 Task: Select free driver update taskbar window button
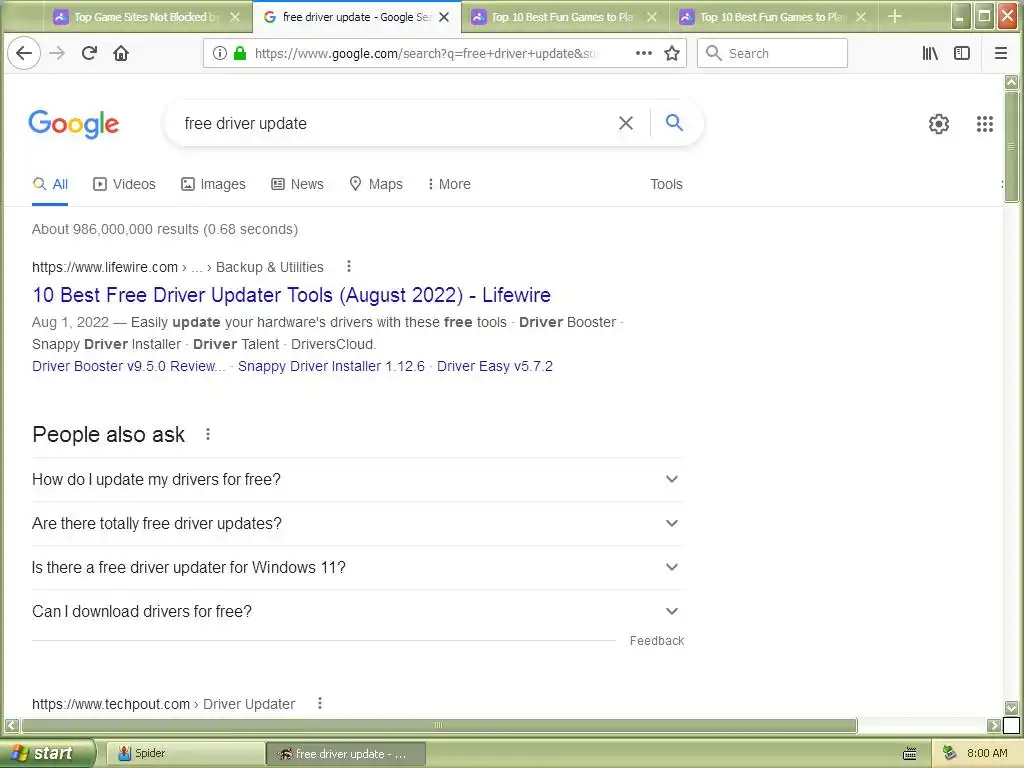(x=346, y=754)
